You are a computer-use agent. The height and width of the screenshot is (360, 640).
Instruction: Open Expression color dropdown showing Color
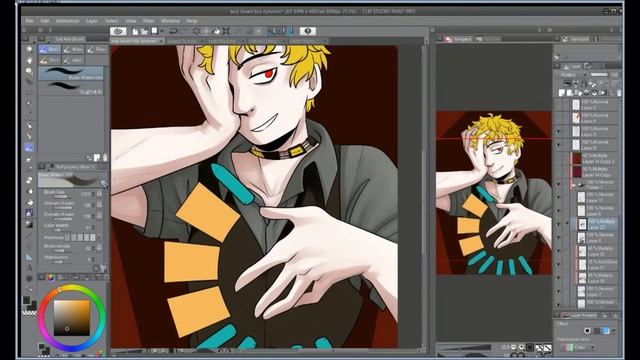point(579,347)
